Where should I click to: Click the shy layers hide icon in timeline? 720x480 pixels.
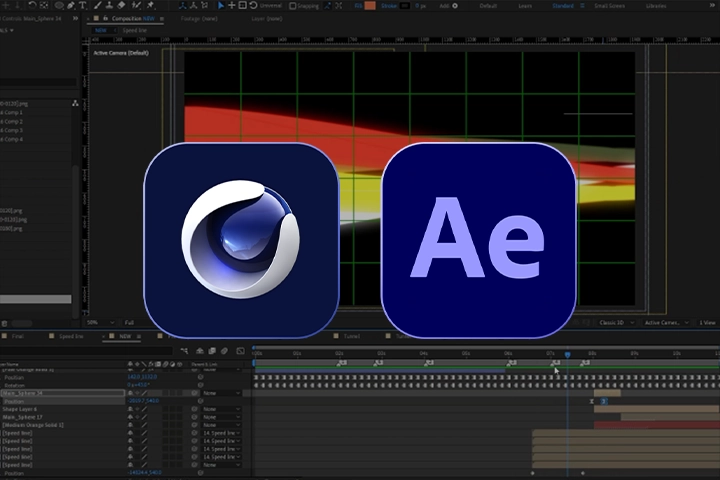[200, 351]
